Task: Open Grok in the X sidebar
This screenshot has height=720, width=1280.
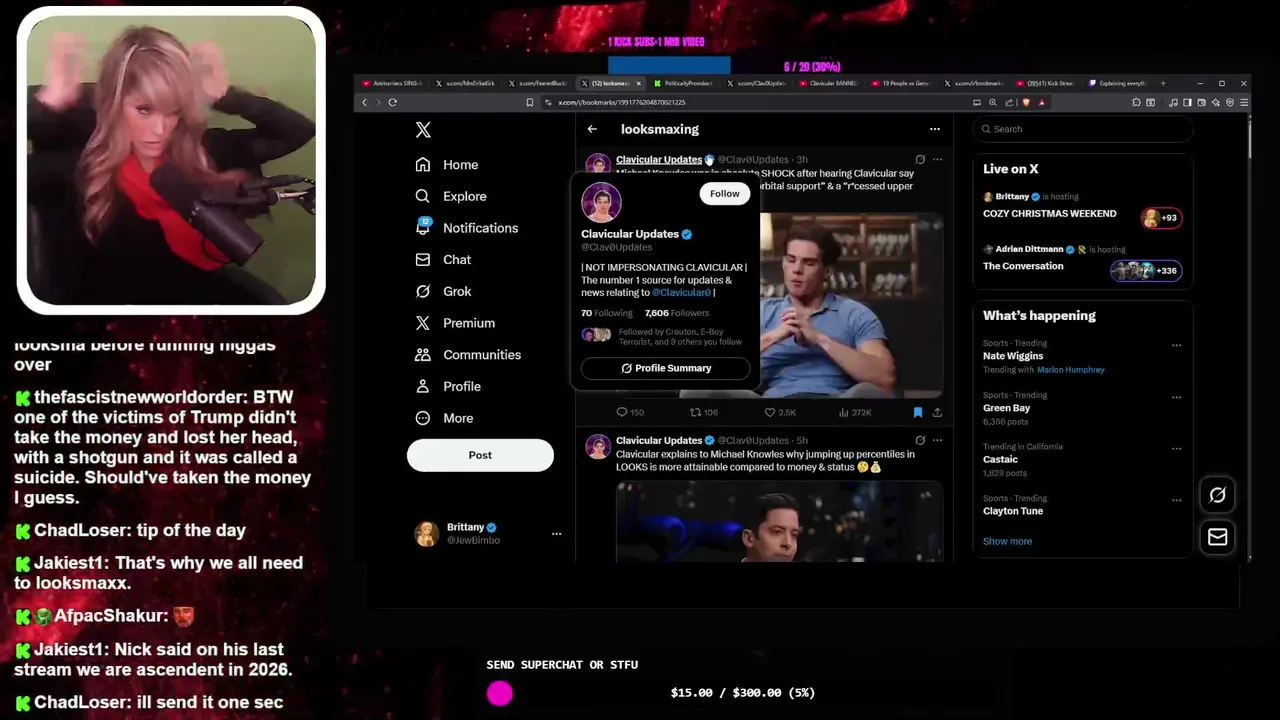Action: pyautogui.click(x=443, y=291)
